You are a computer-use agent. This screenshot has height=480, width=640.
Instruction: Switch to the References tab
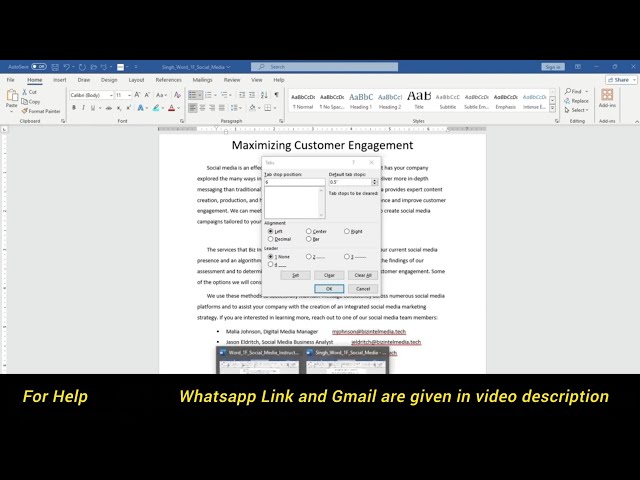tap(169, 80)
